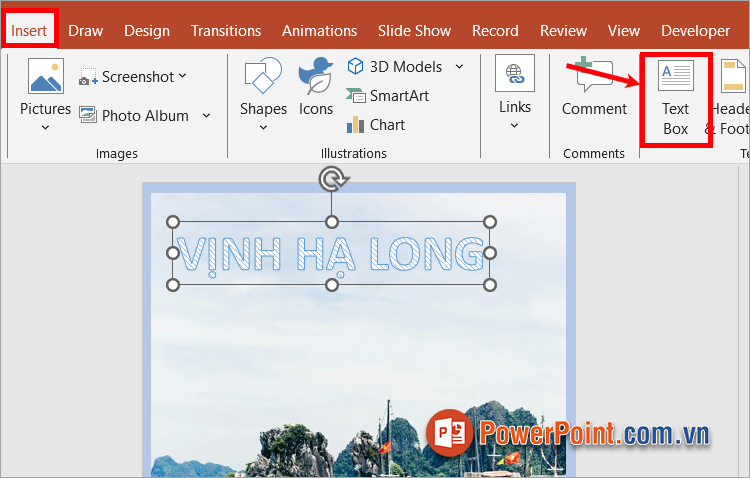This screenshot has width=750, height=478.
Task: Click the 3D Models cube icon
Action: pos(355,66)
